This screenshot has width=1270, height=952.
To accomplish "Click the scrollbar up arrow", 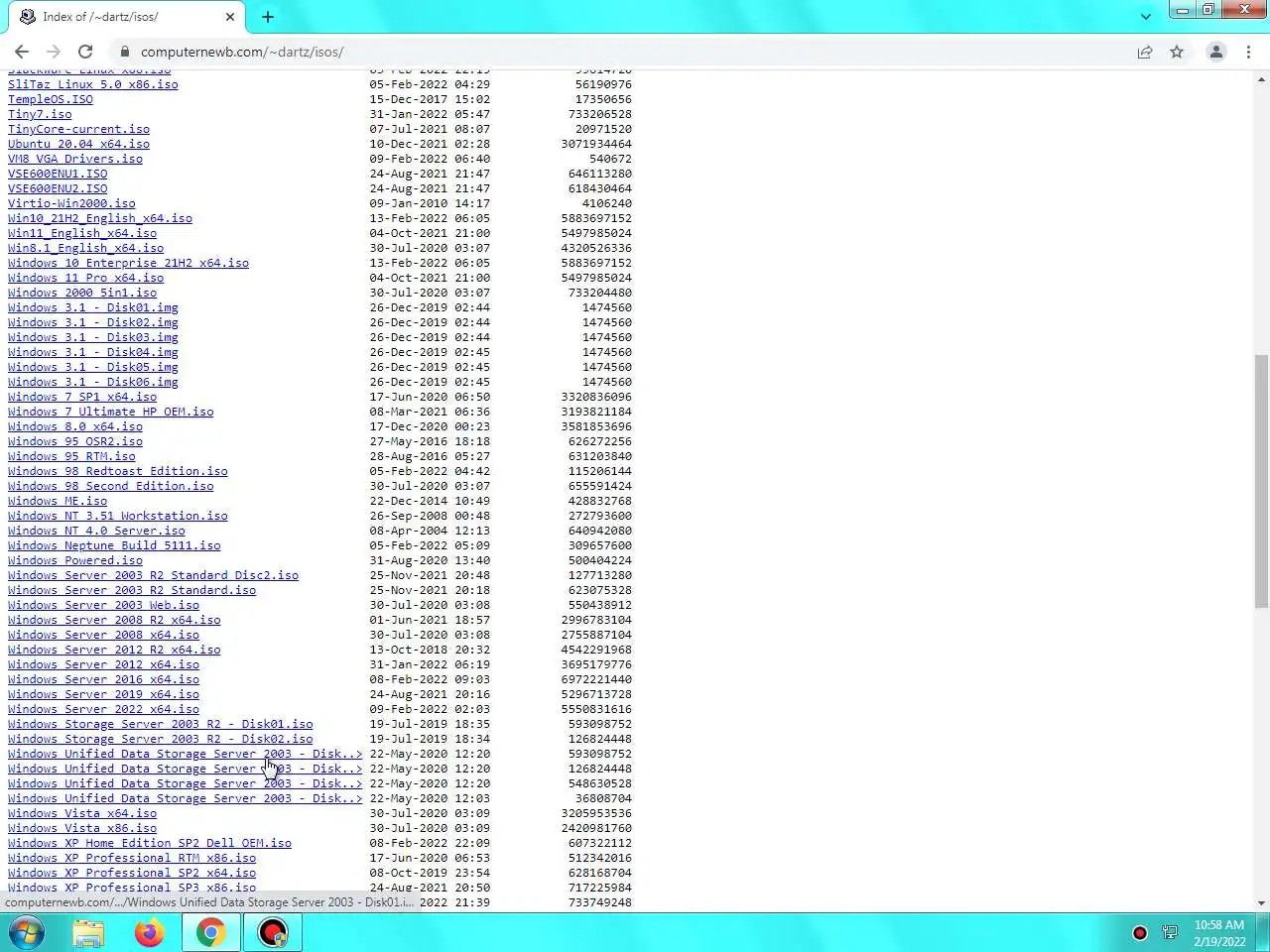I will (1262, 77).
